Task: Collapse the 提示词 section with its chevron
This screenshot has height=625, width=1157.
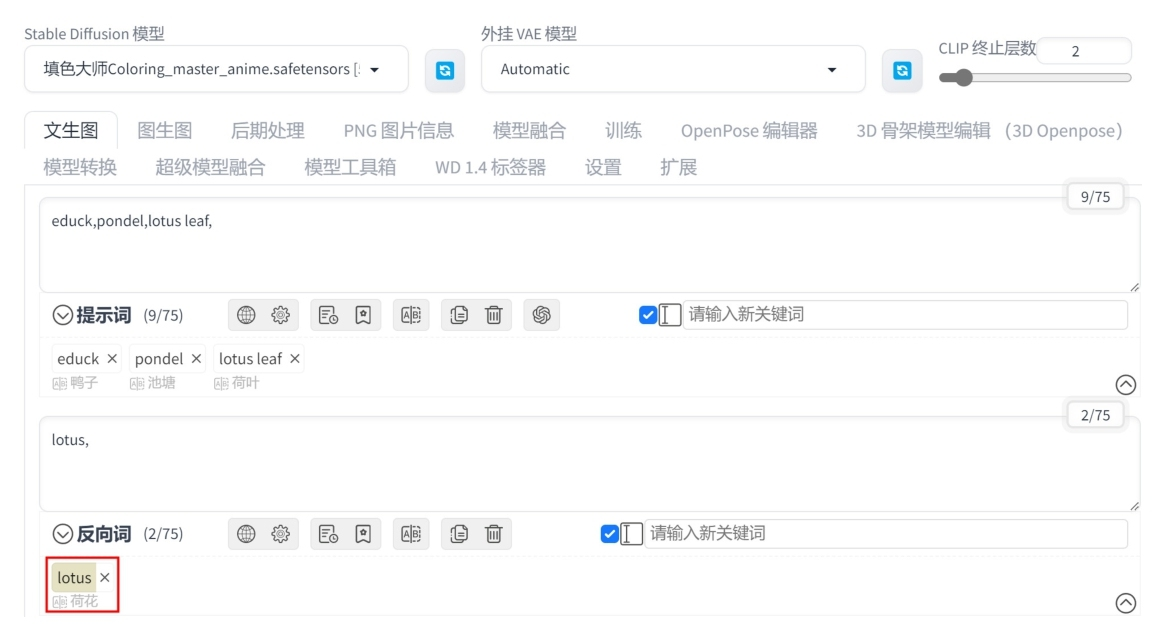Action: [63, 315]
